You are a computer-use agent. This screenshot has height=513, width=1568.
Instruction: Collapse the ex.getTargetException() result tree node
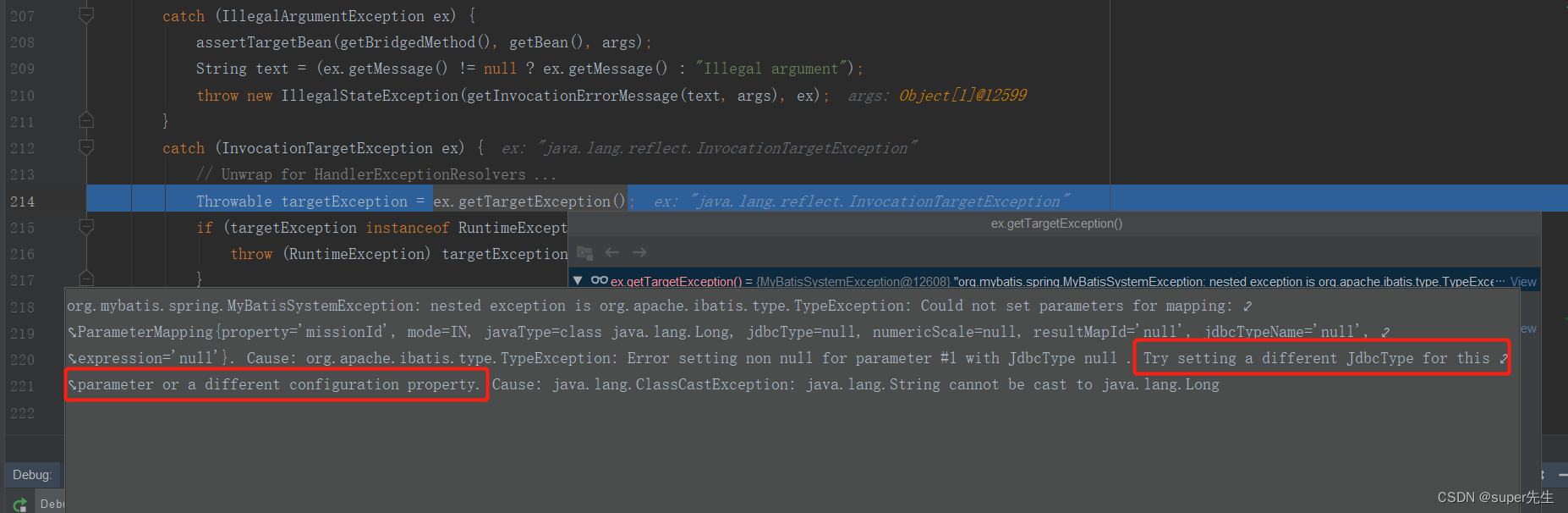point(578,280)
